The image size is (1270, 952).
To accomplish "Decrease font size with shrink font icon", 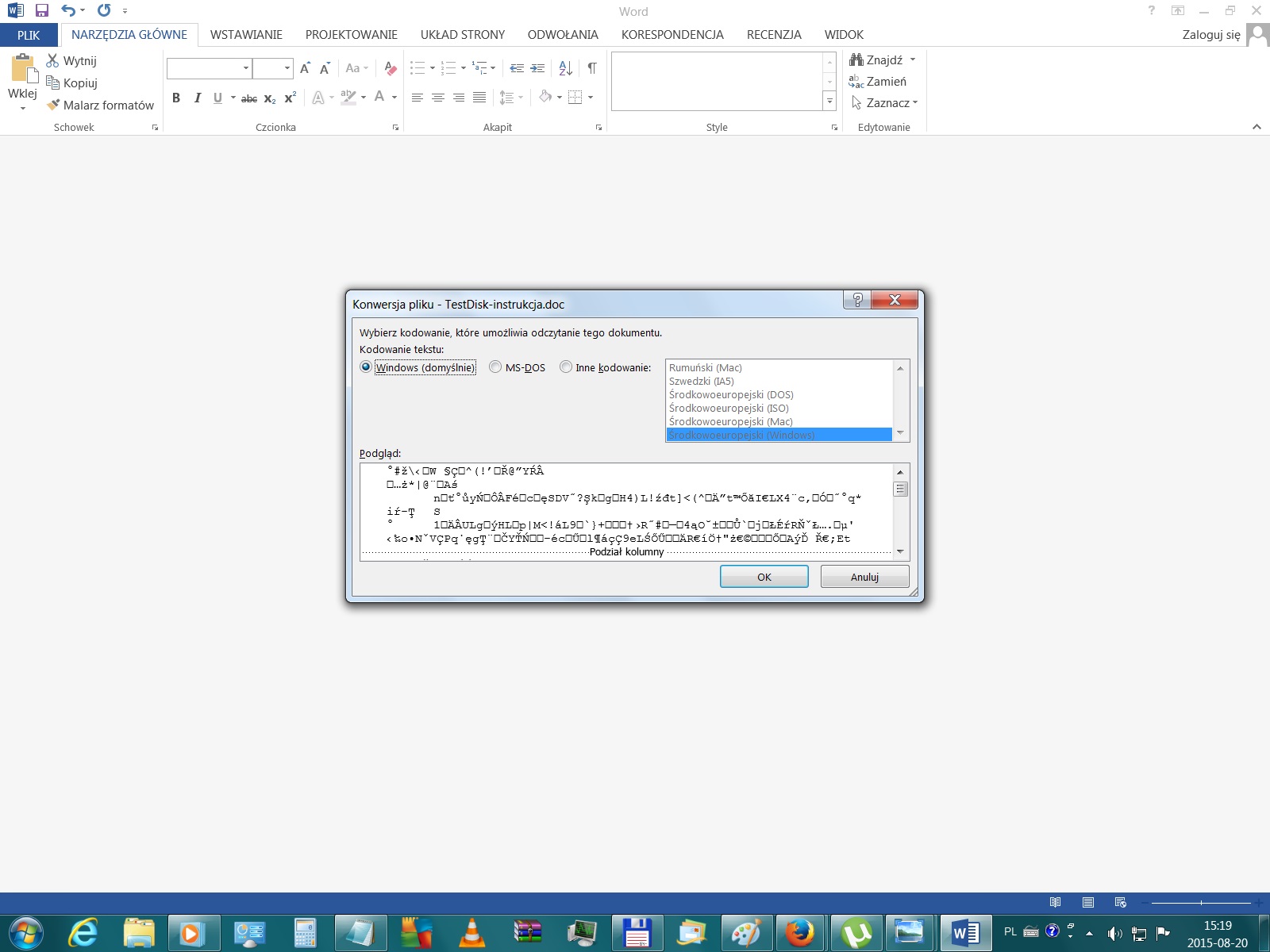I will (x=325, y=68).
